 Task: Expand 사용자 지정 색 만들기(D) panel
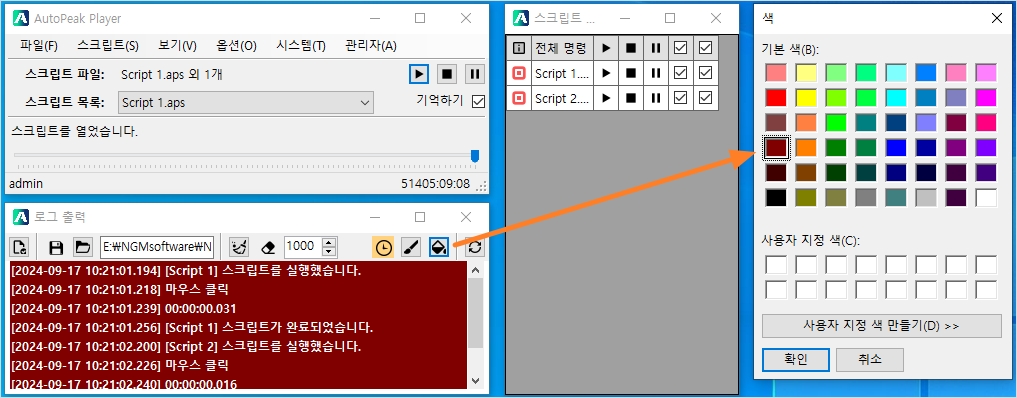[x=881, y=325]
